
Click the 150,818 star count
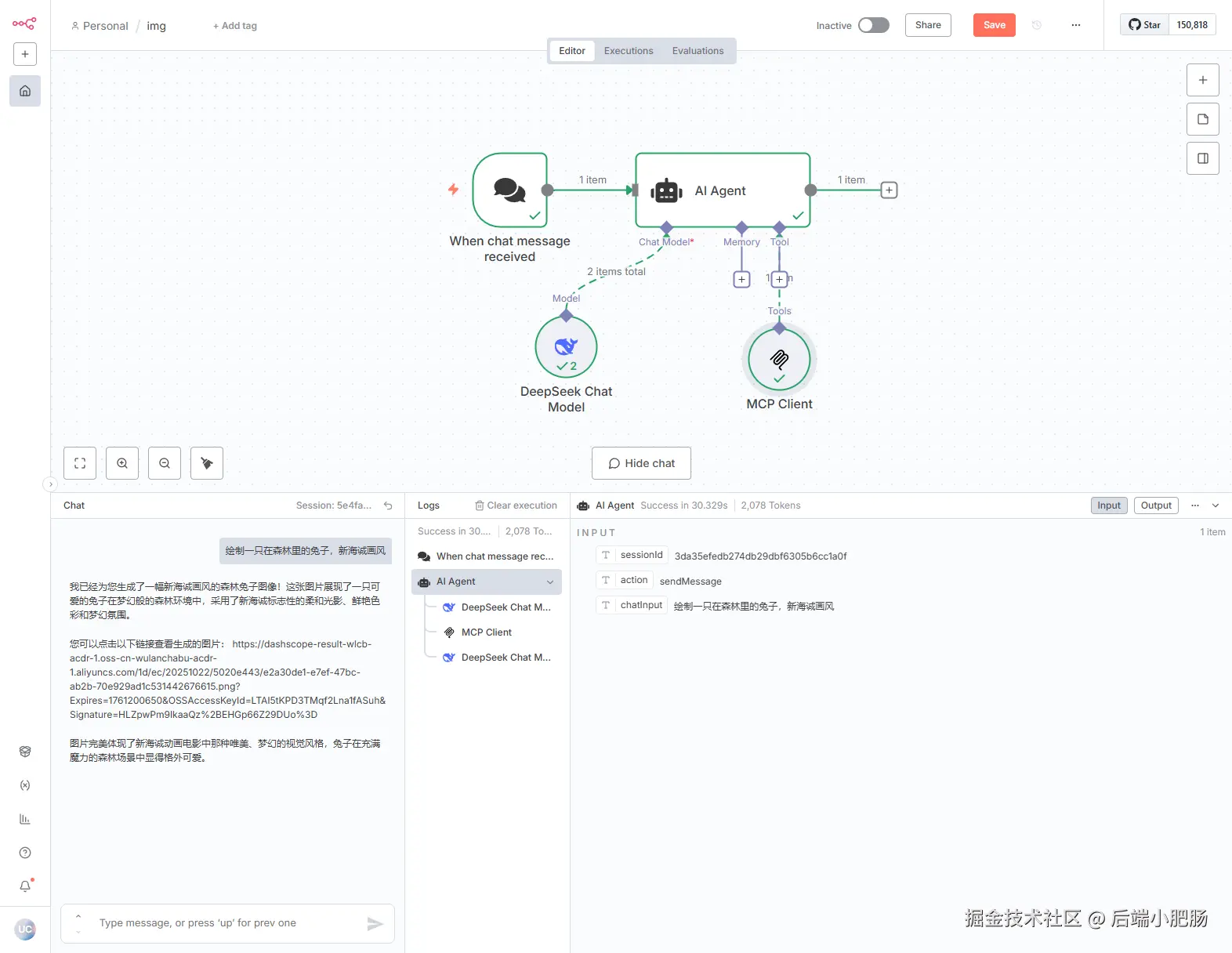(x=1192, y=25)
